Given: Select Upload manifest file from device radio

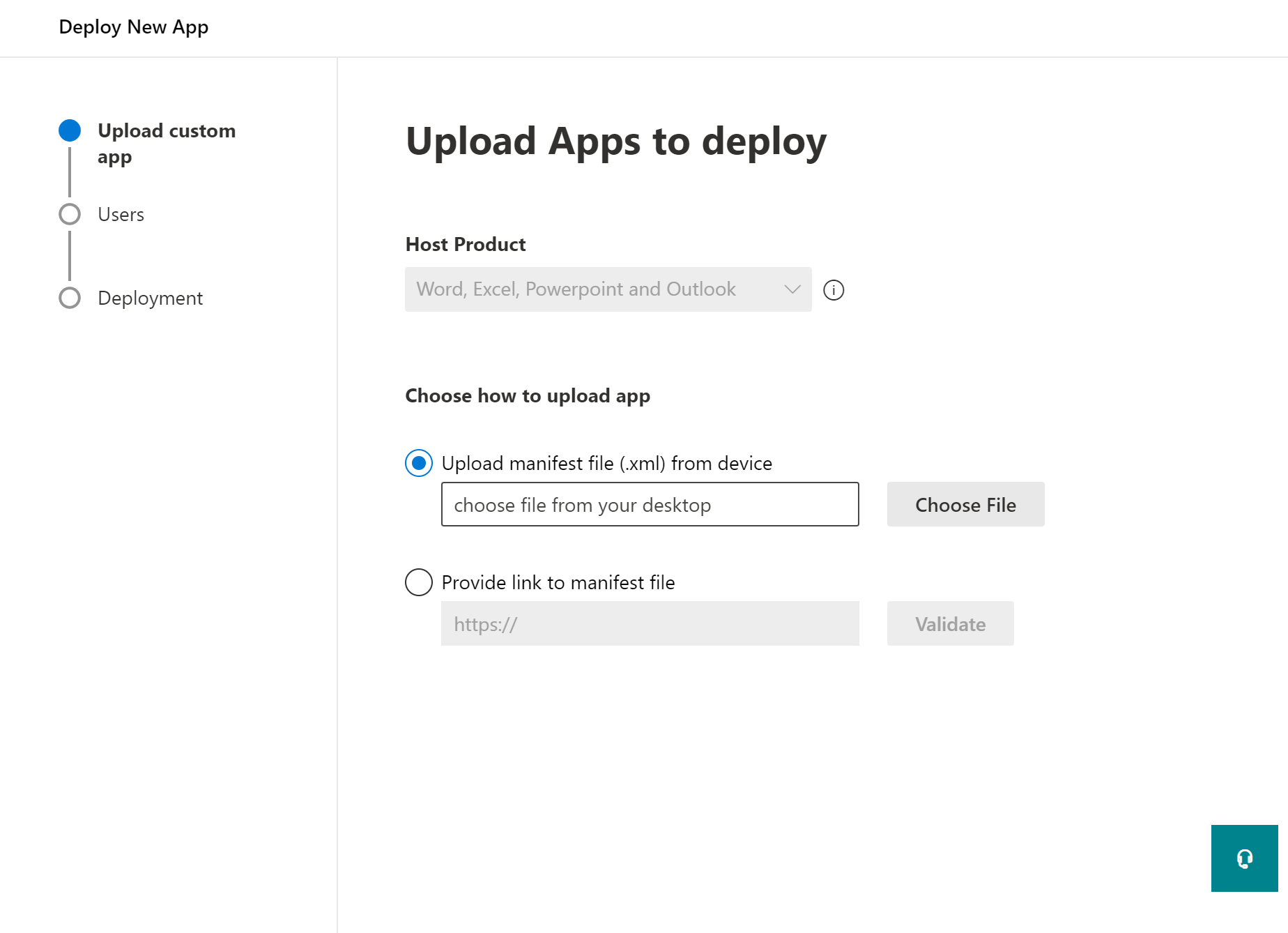Looking at the screenshot, I should click(x=419, y=463).
